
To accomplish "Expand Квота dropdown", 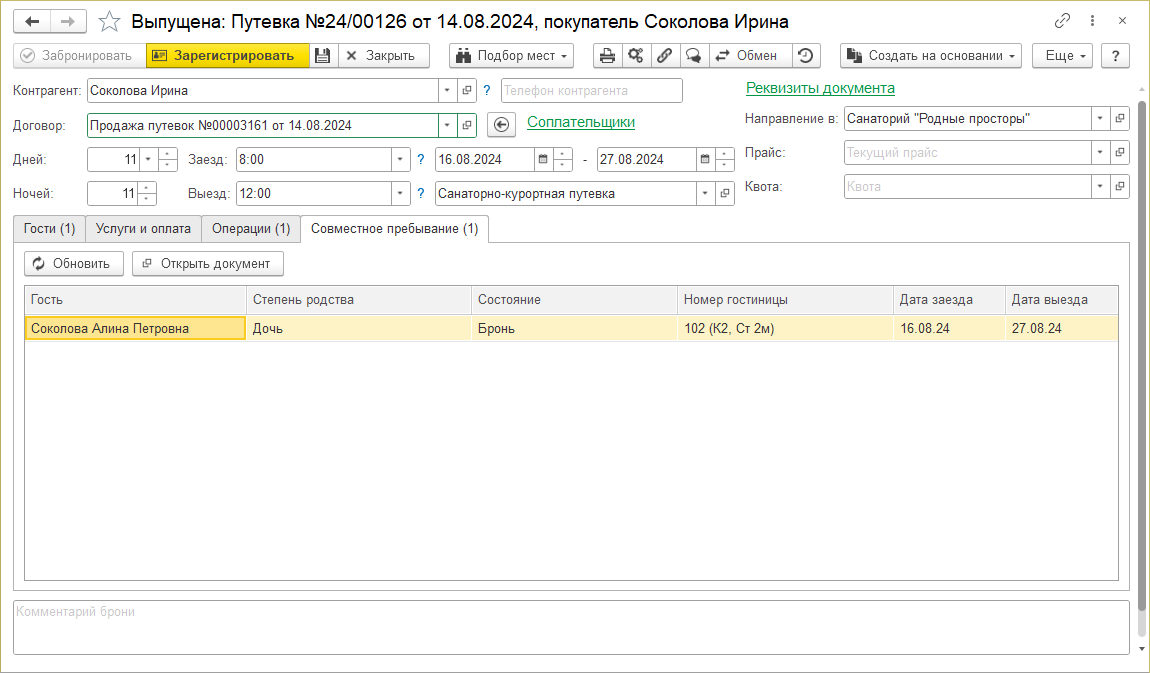I will click(x=1100, y=186).
